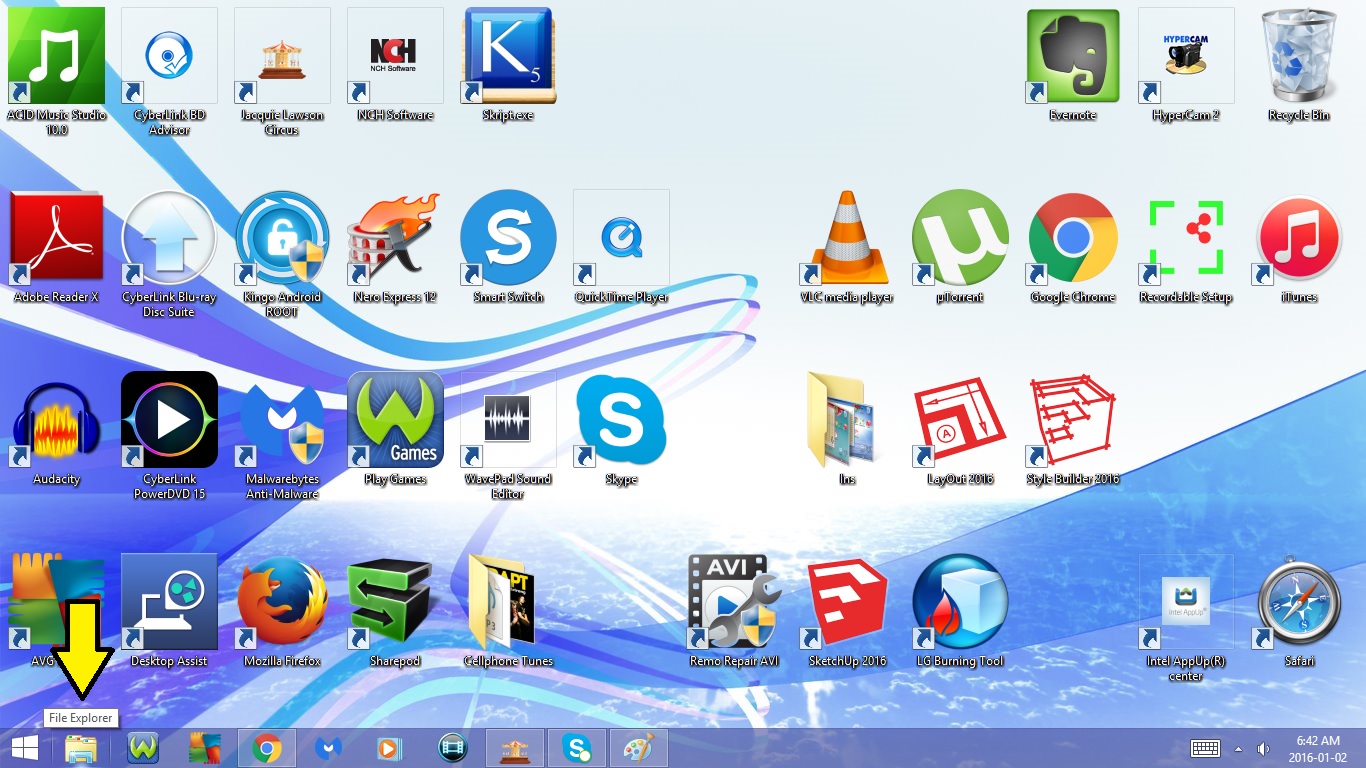
Task: Click the orange media player taskbar icon
Action: pyautogui.click(x=391, y=748)
